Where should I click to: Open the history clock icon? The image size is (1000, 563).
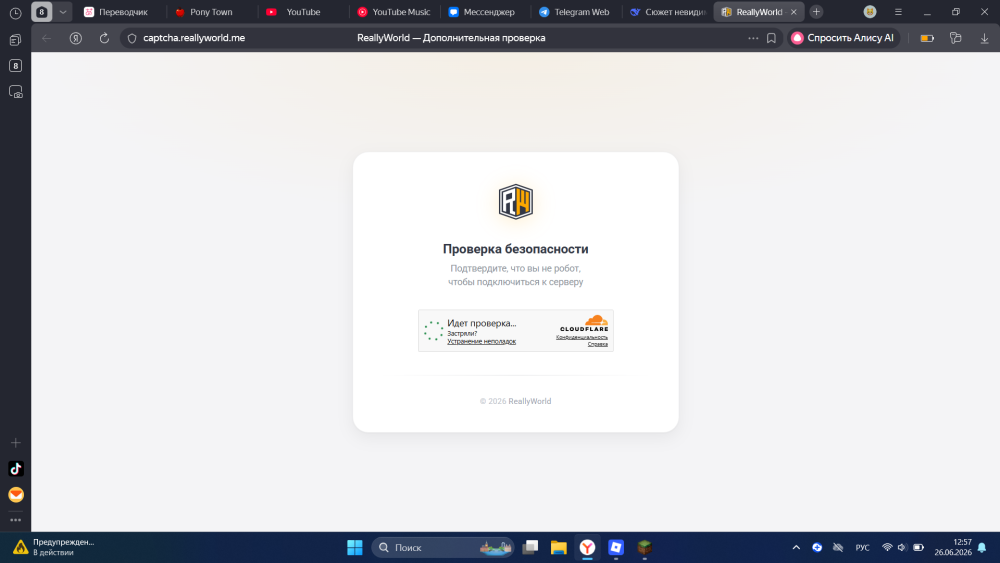pos(15,13)
